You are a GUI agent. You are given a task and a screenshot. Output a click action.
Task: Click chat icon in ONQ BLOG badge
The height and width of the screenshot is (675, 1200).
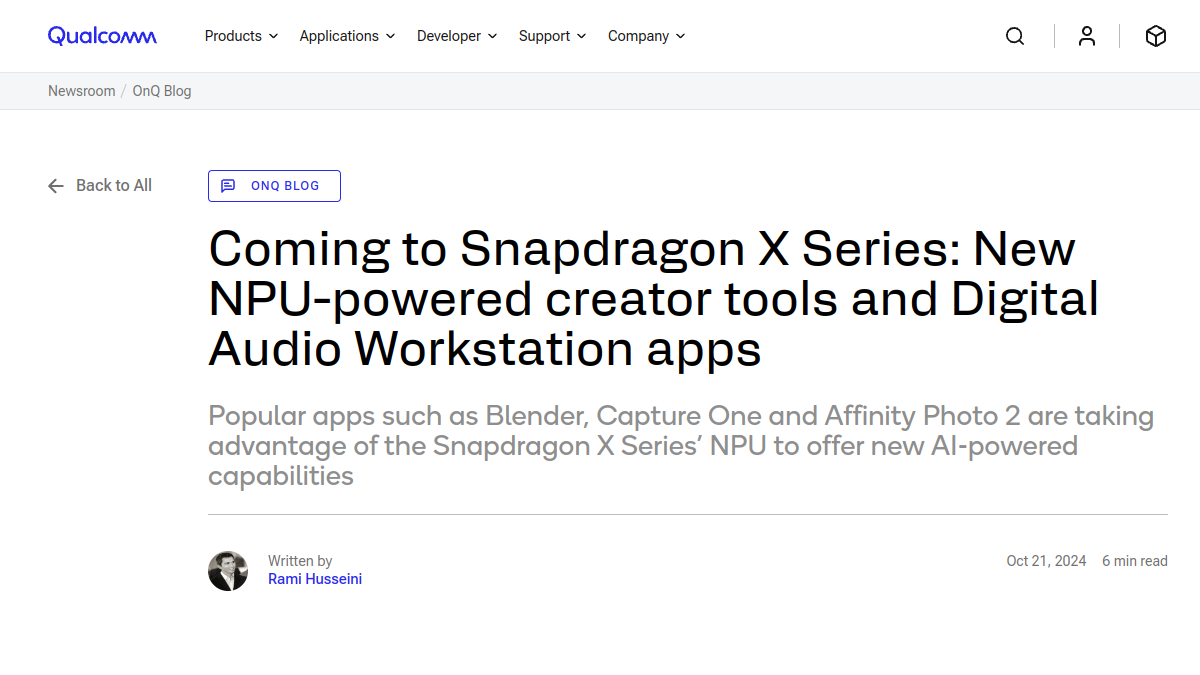(x=228, y=186)
